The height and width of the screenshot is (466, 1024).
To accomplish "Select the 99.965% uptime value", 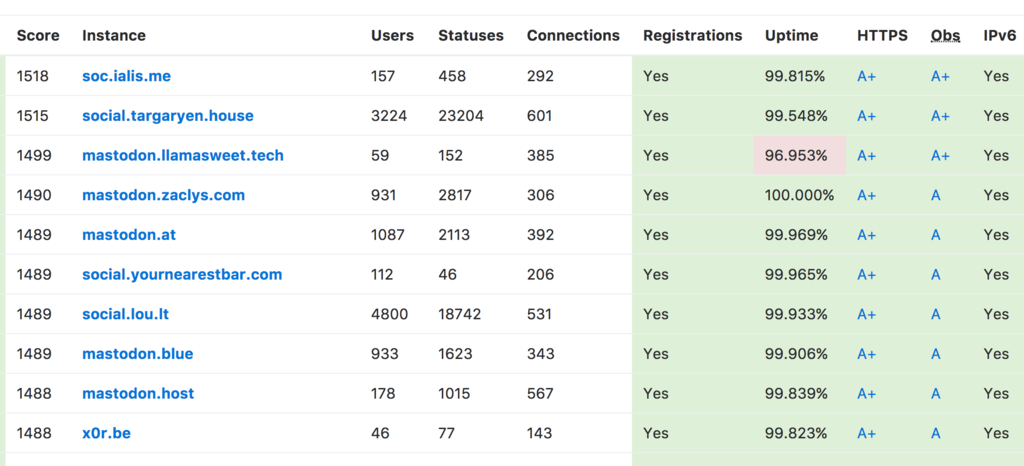I will pyautogui.click(x=796, y=275).
